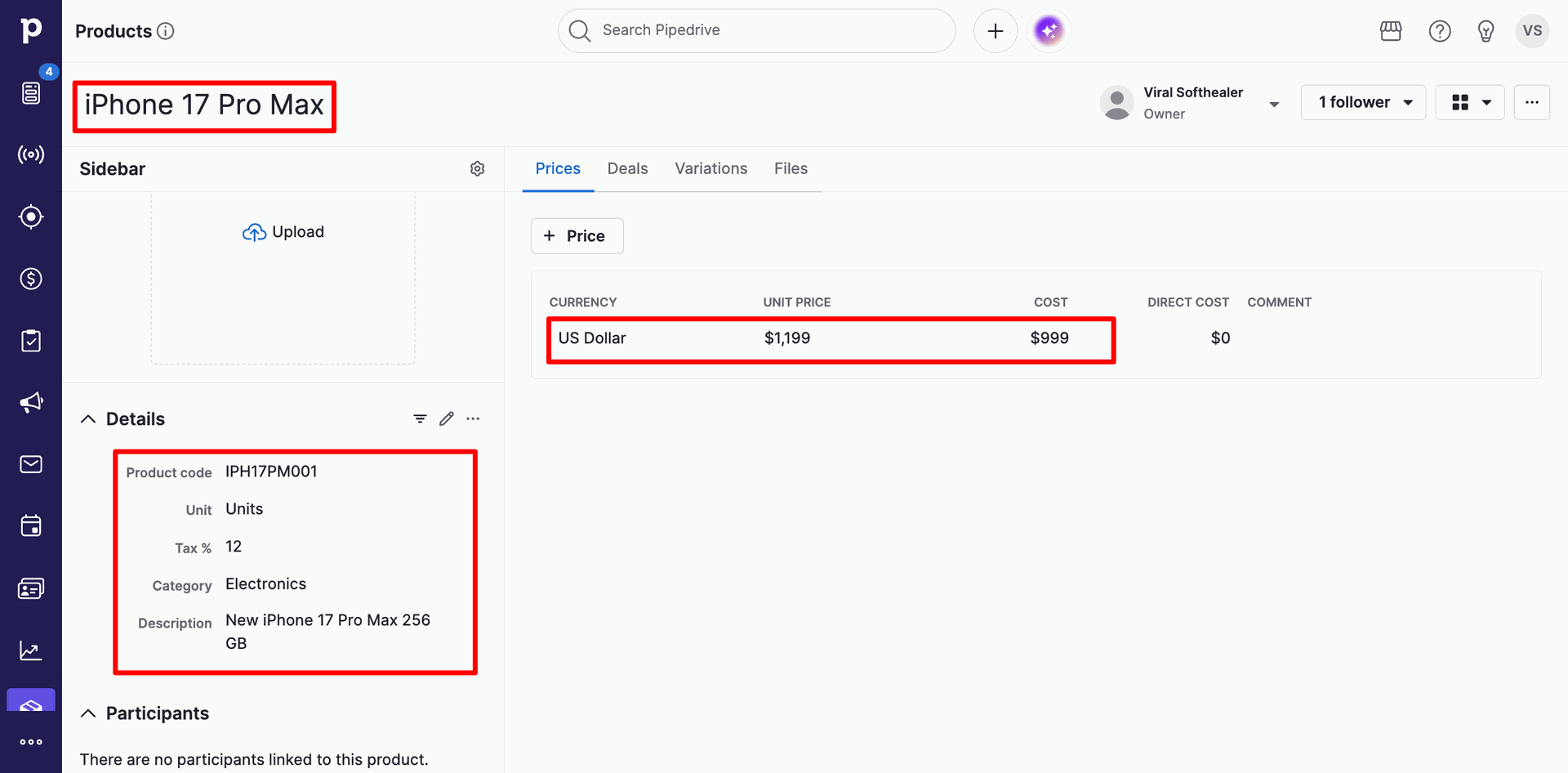Open Sidebar settings gear icon
Screen dimensions: 1568x773
pyautogui.click(x=478, y=168)
